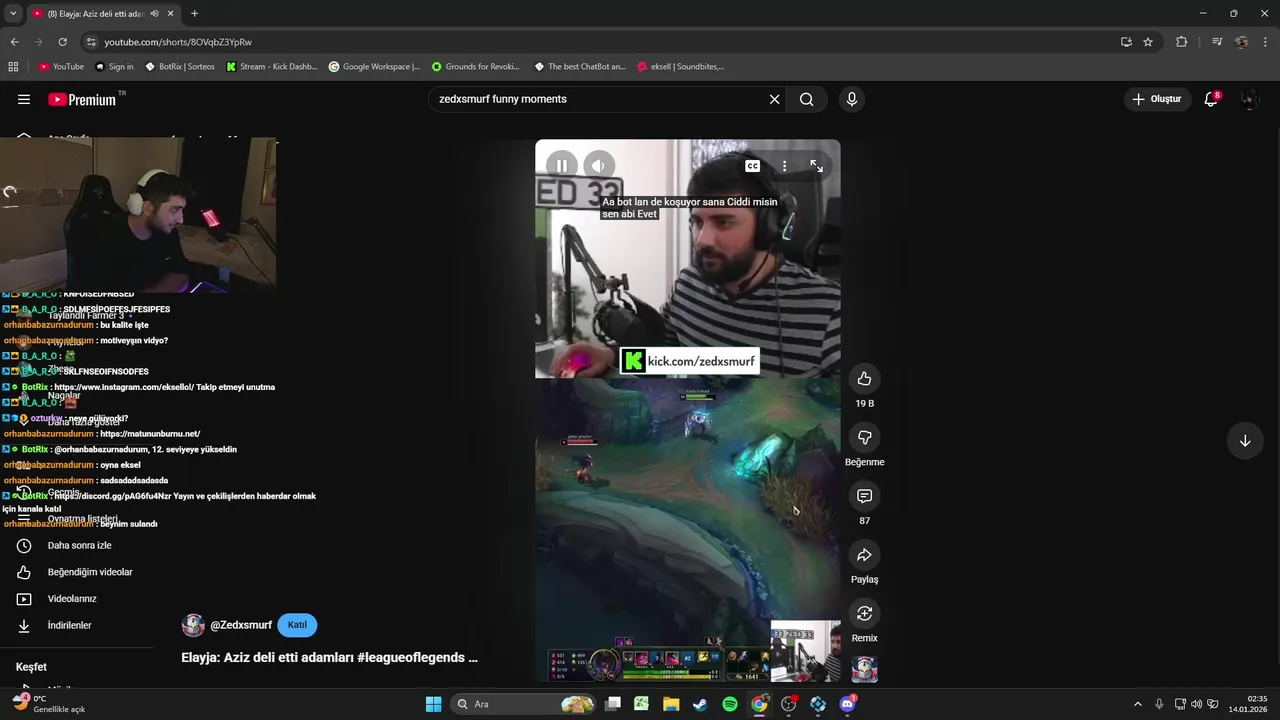Toggle closed captions on the short
The height and width of the screenshot is (720, 1280).
pyautogui.click(x=752, y=166)
